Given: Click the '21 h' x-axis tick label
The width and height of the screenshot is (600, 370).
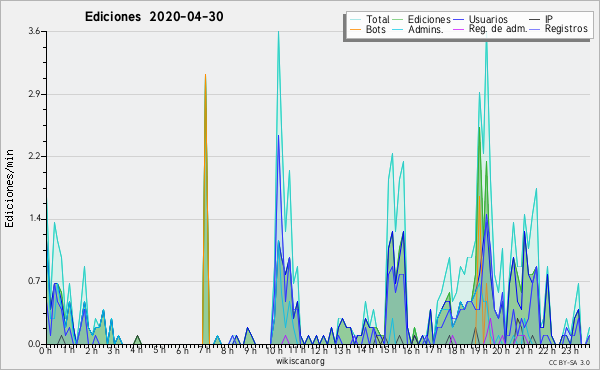Looking at the screenshot, I should point(523,351).
